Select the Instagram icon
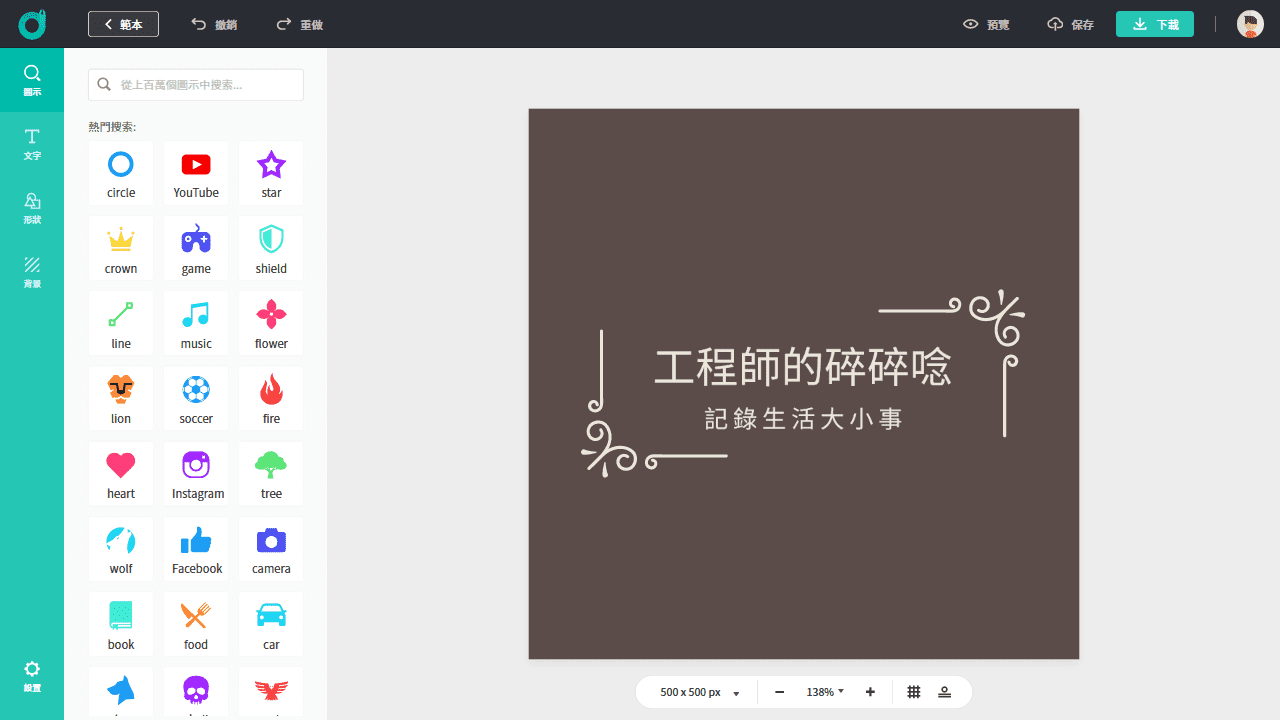 [196, 472]
